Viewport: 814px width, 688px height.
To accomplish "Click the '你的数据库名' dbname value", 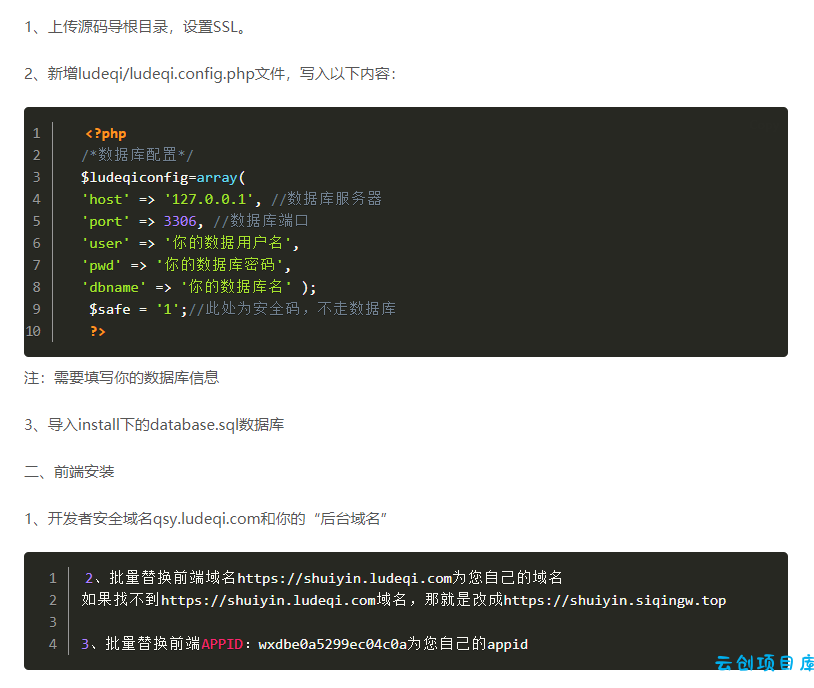I will [x=236, y=287].
